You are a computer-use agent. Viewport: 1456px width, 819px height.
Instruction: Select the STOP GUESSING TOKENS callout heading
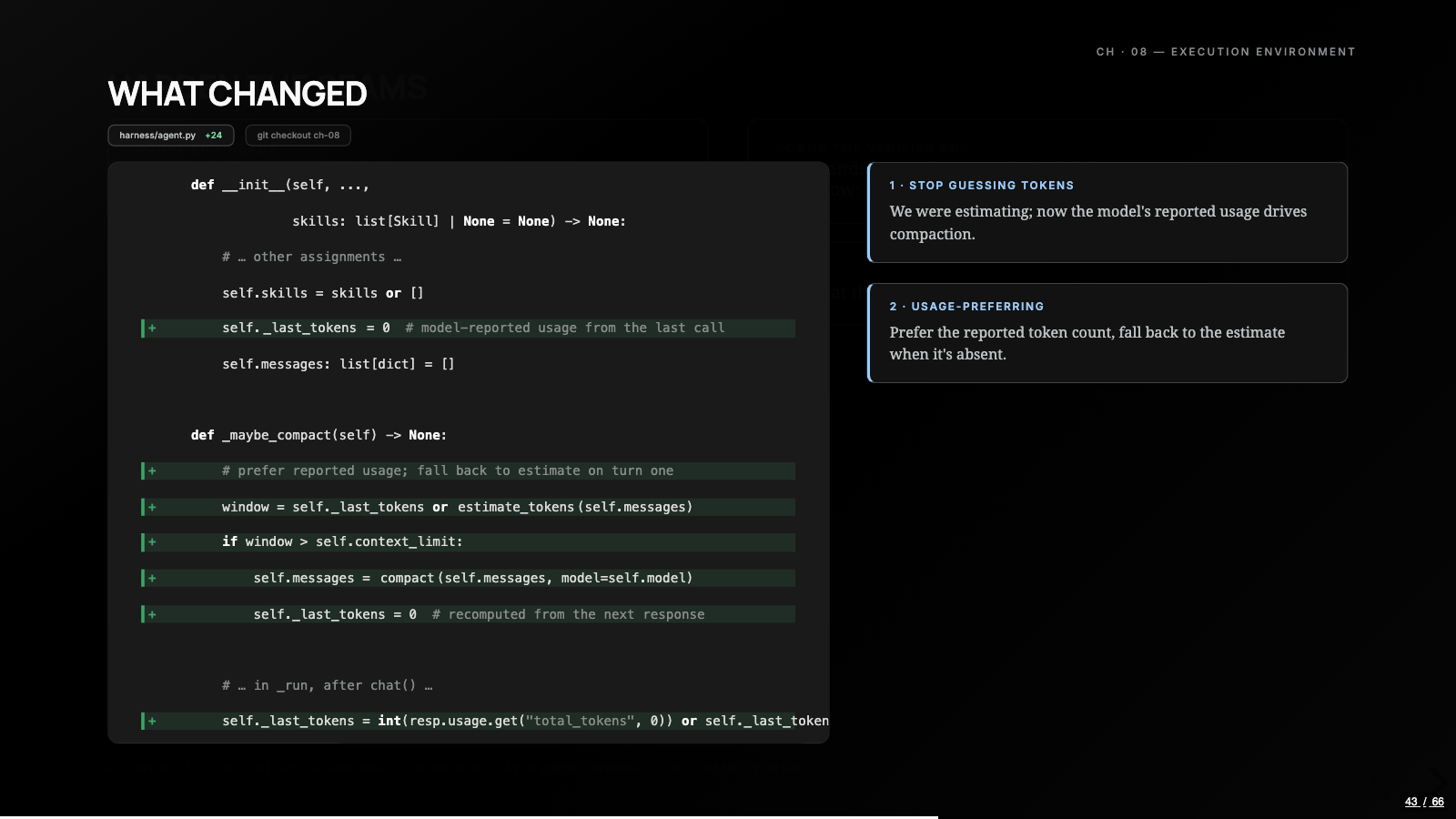coord(982,186)
